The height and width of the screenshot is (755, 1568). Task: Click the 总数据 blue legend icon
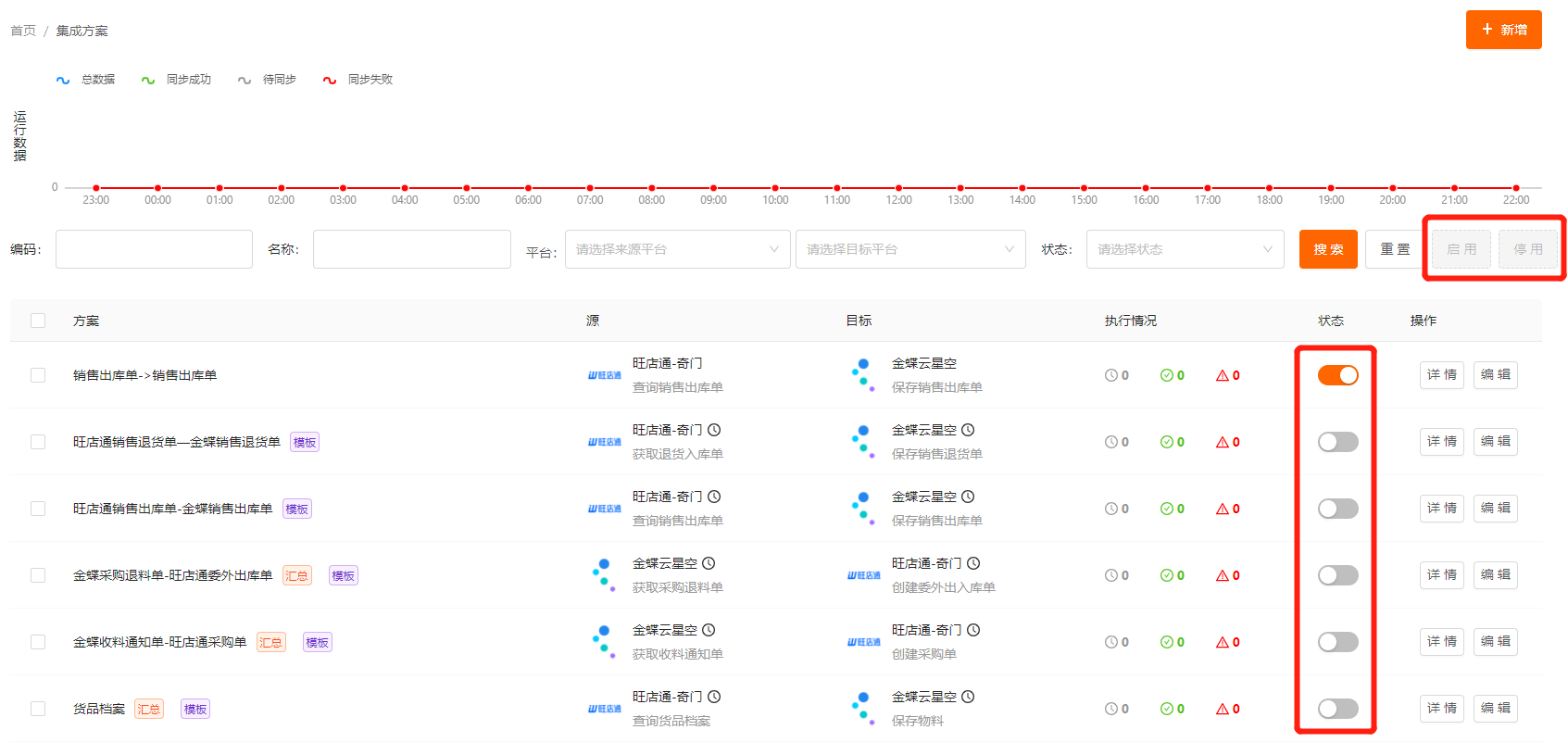click(x=63, y=81)
